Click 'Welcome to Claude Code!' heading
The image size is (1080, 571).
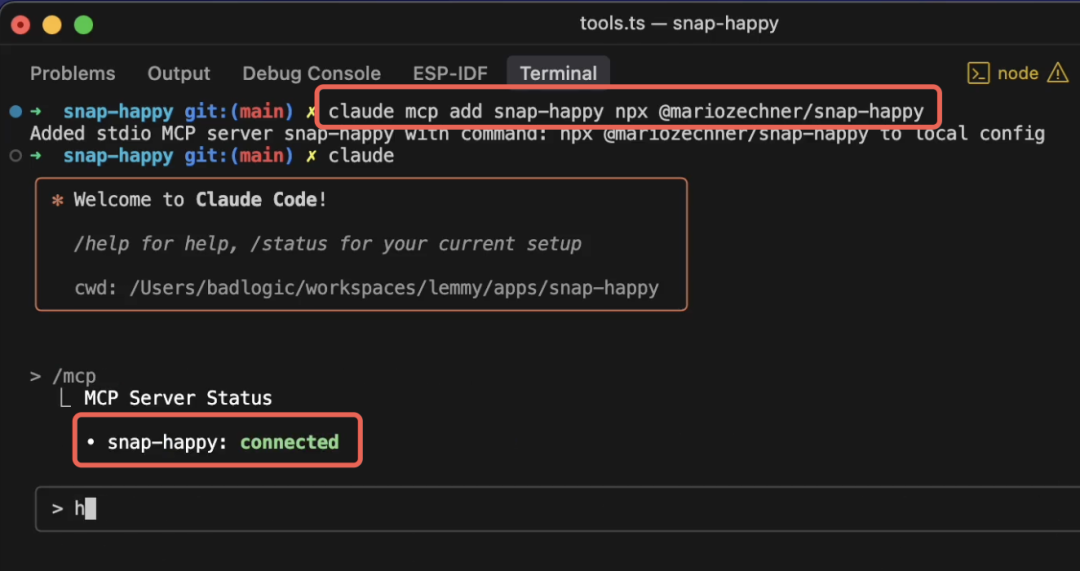click(x=200, y=200)
